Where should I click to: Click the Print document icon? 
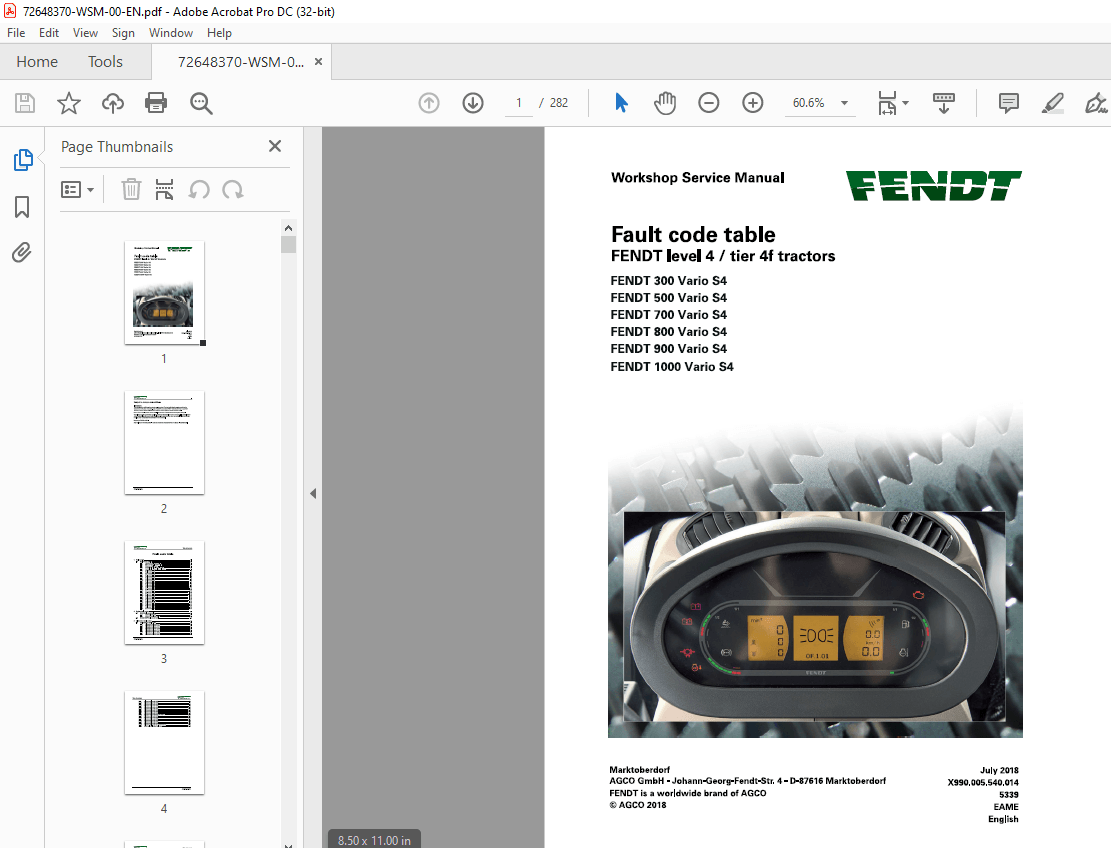tap(156, 102)
